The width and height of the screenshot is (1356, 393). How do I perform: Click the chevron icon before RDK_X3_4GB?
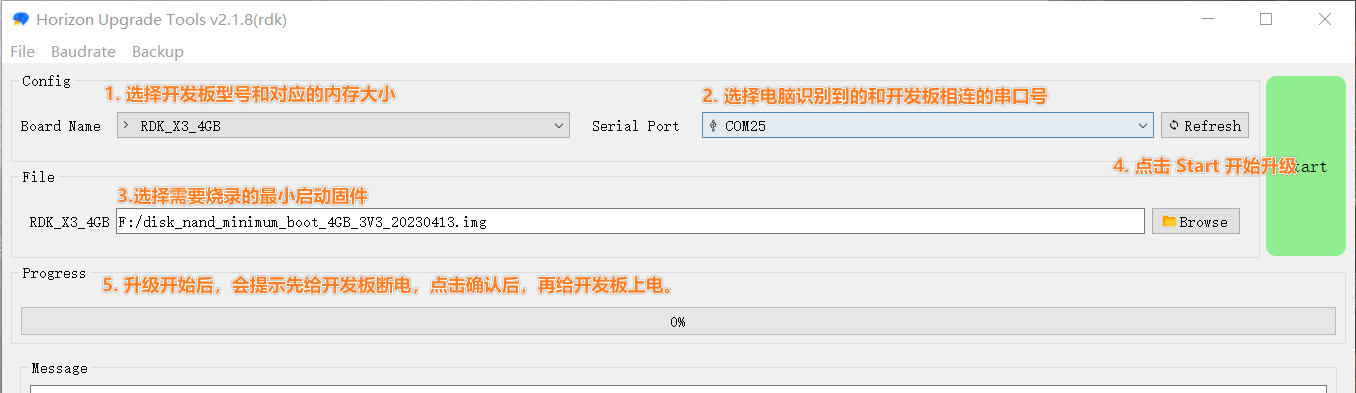pos(126,126)
